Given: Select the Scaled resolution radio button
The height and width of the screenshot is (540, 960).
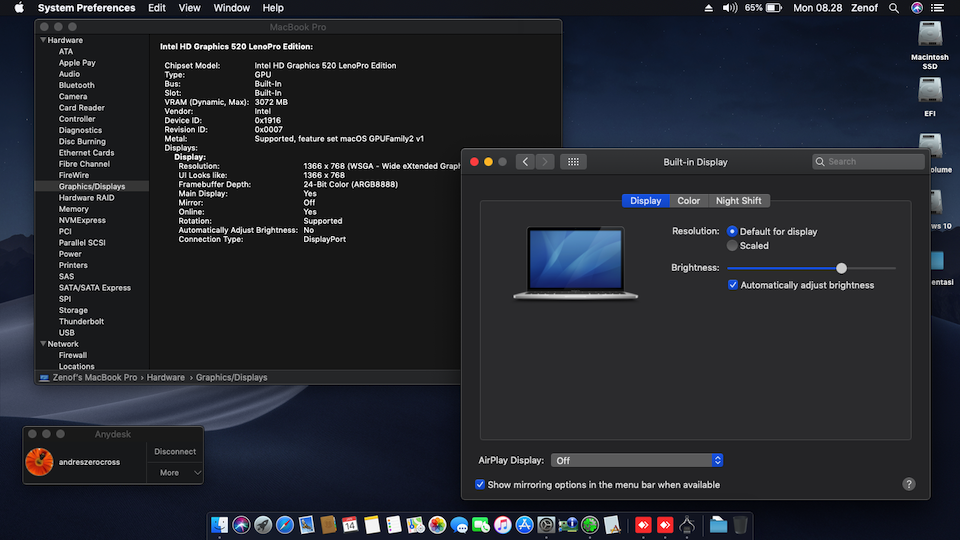Looking at the screenshot, I should pyautogui.click(x=733, y=246).
